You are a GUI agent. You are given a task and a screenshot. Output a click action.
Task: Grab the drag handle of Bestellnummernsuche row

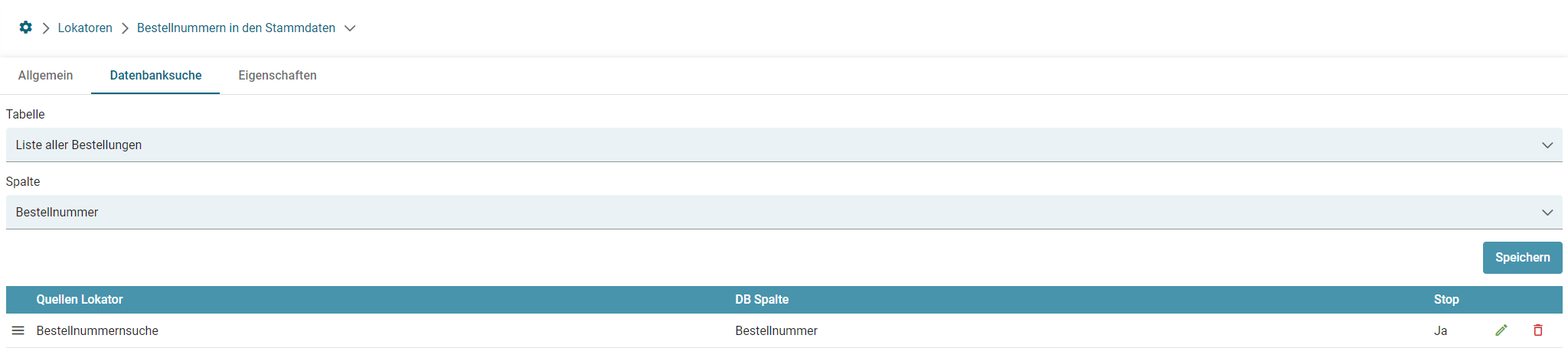(18, 330)
